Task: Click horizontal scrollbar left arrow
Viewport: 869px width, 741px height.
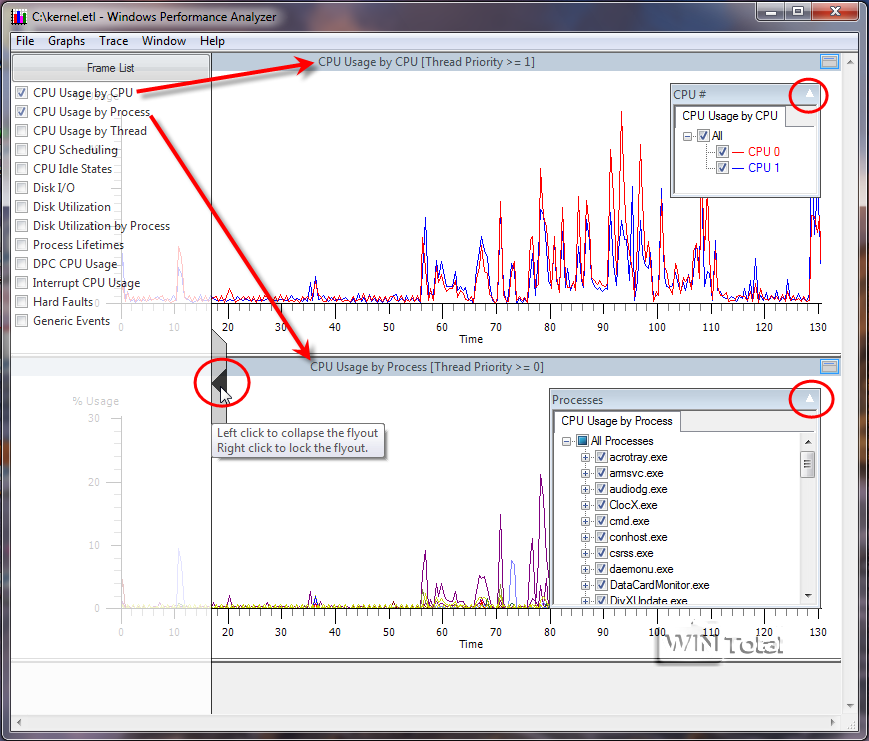Action: [x=19, y=722]
